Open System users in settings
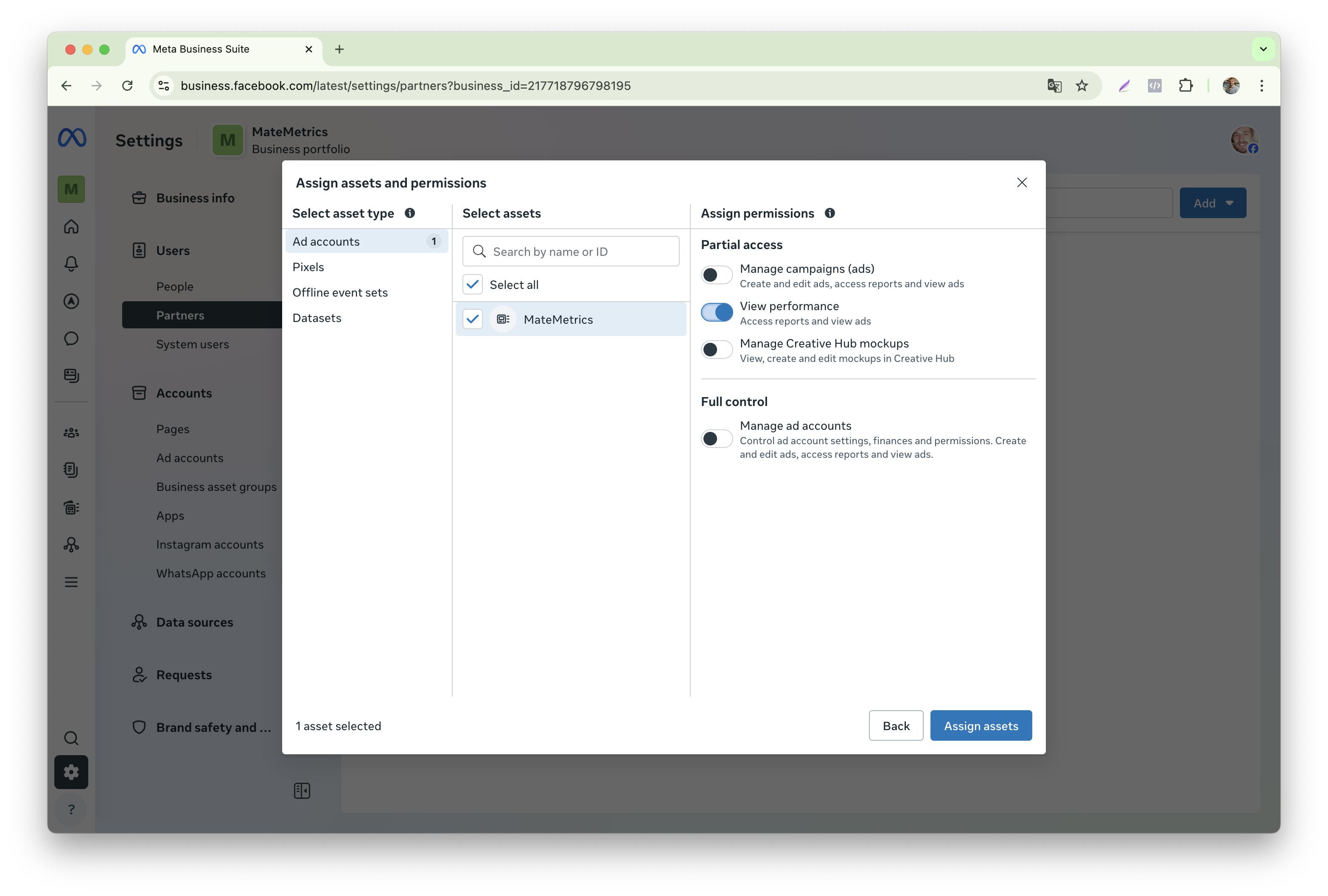 pos(193,344)
